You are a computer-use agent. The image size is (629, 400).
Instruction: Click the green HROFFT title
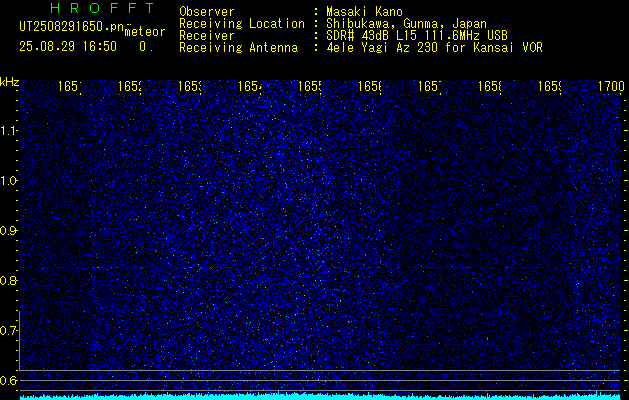tap(102, 8)
